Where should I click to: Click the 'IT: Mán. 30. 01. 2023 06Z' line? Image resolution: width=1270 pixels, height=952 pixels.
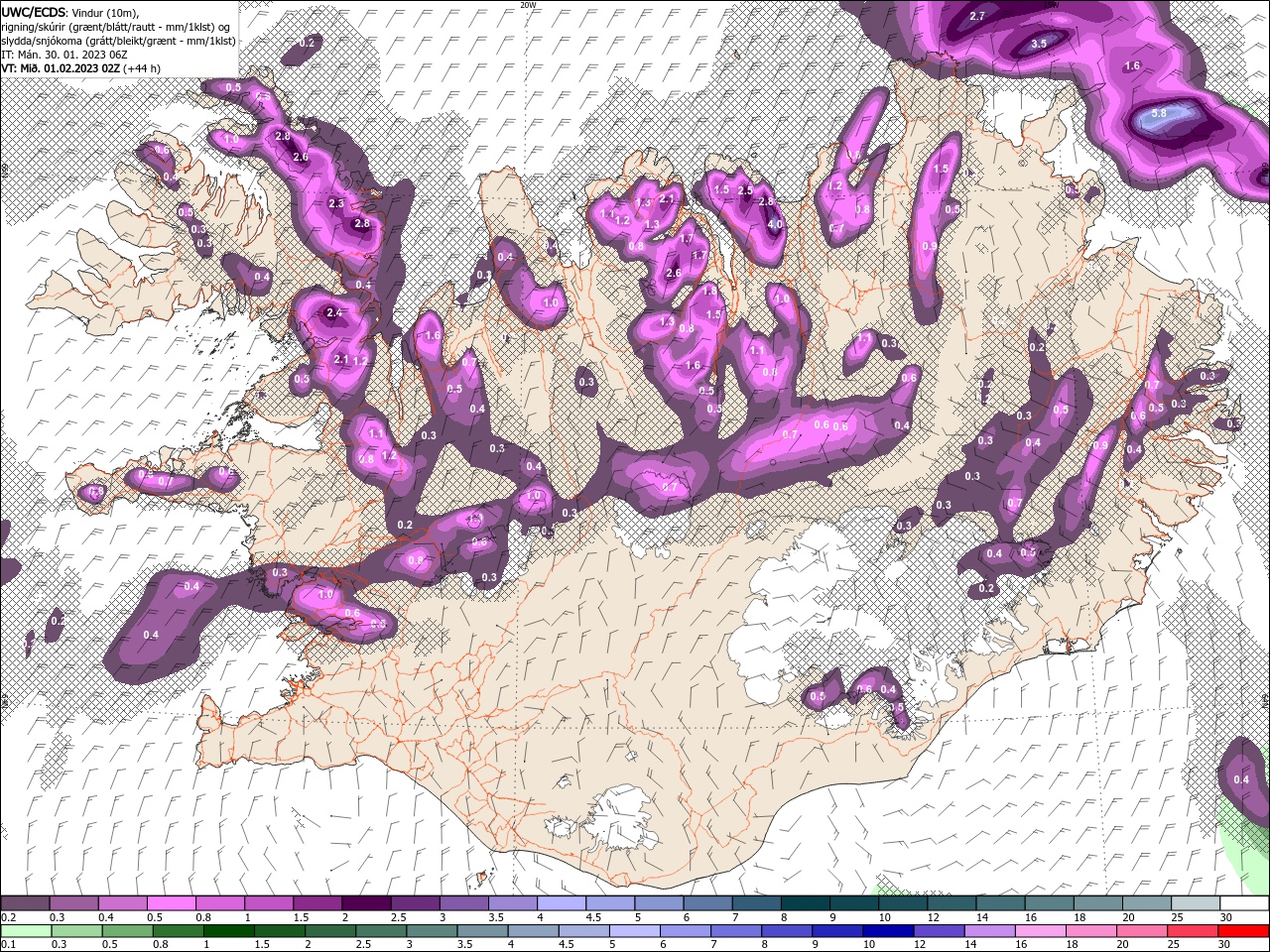point(63,55)
